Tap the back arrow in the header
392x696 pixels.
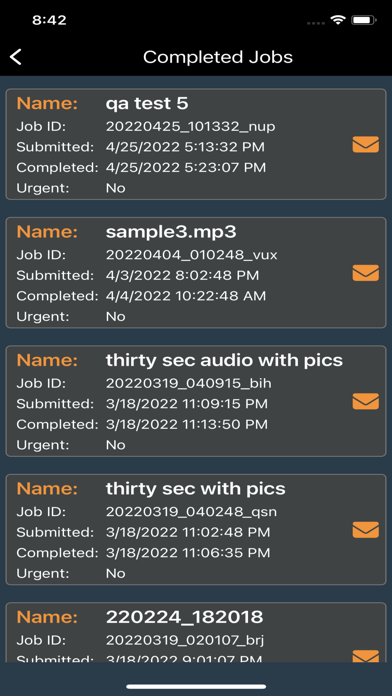point(16,57)
